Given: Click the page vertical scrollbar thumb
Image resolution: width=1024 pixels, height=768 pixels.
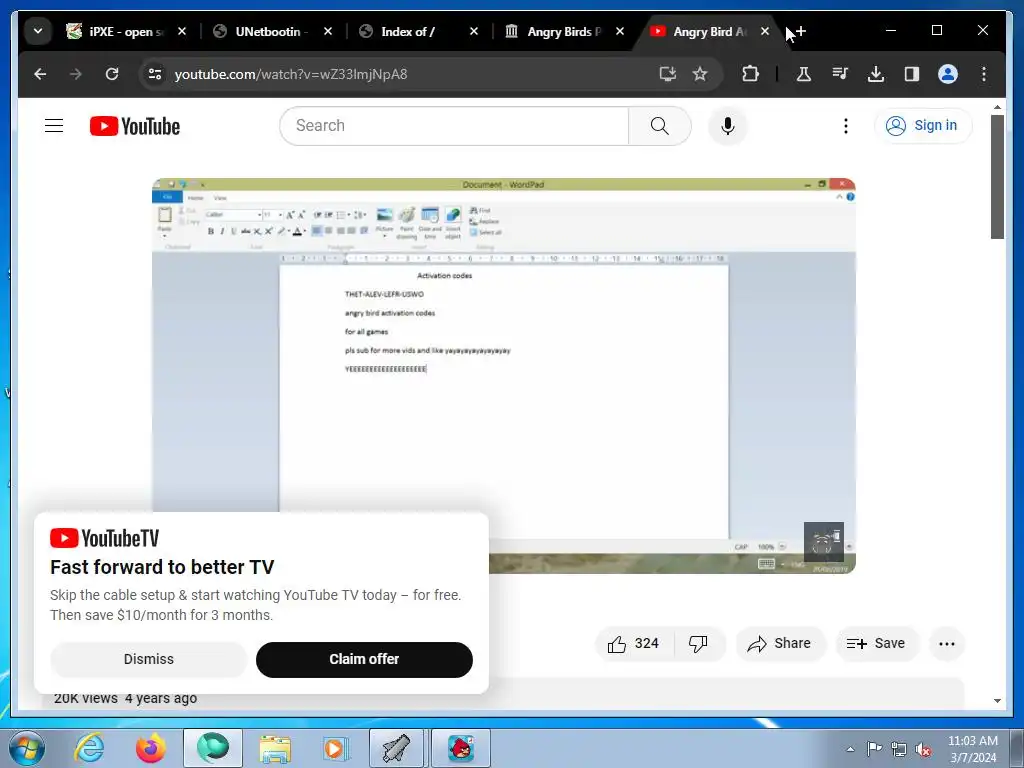Looking at the screenshot, I should 997,177.
